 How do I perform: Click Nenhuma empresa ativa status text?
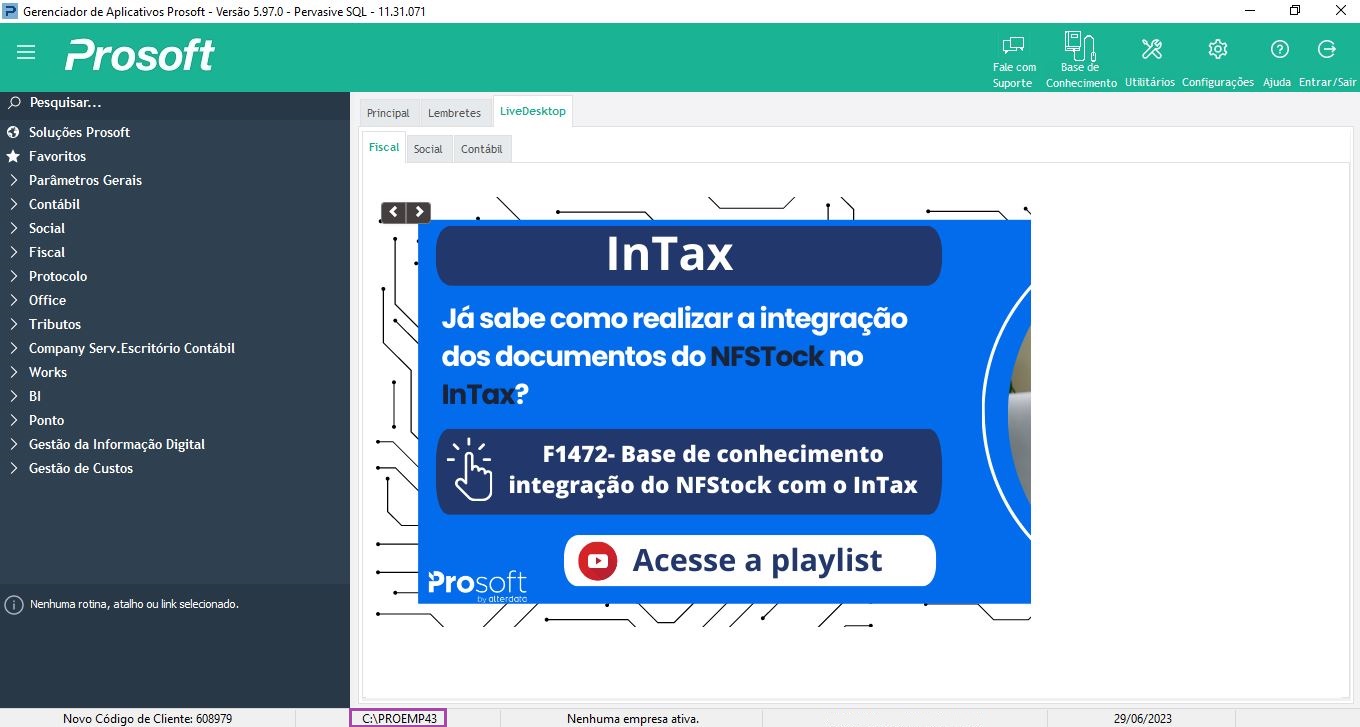click(633, 718)
